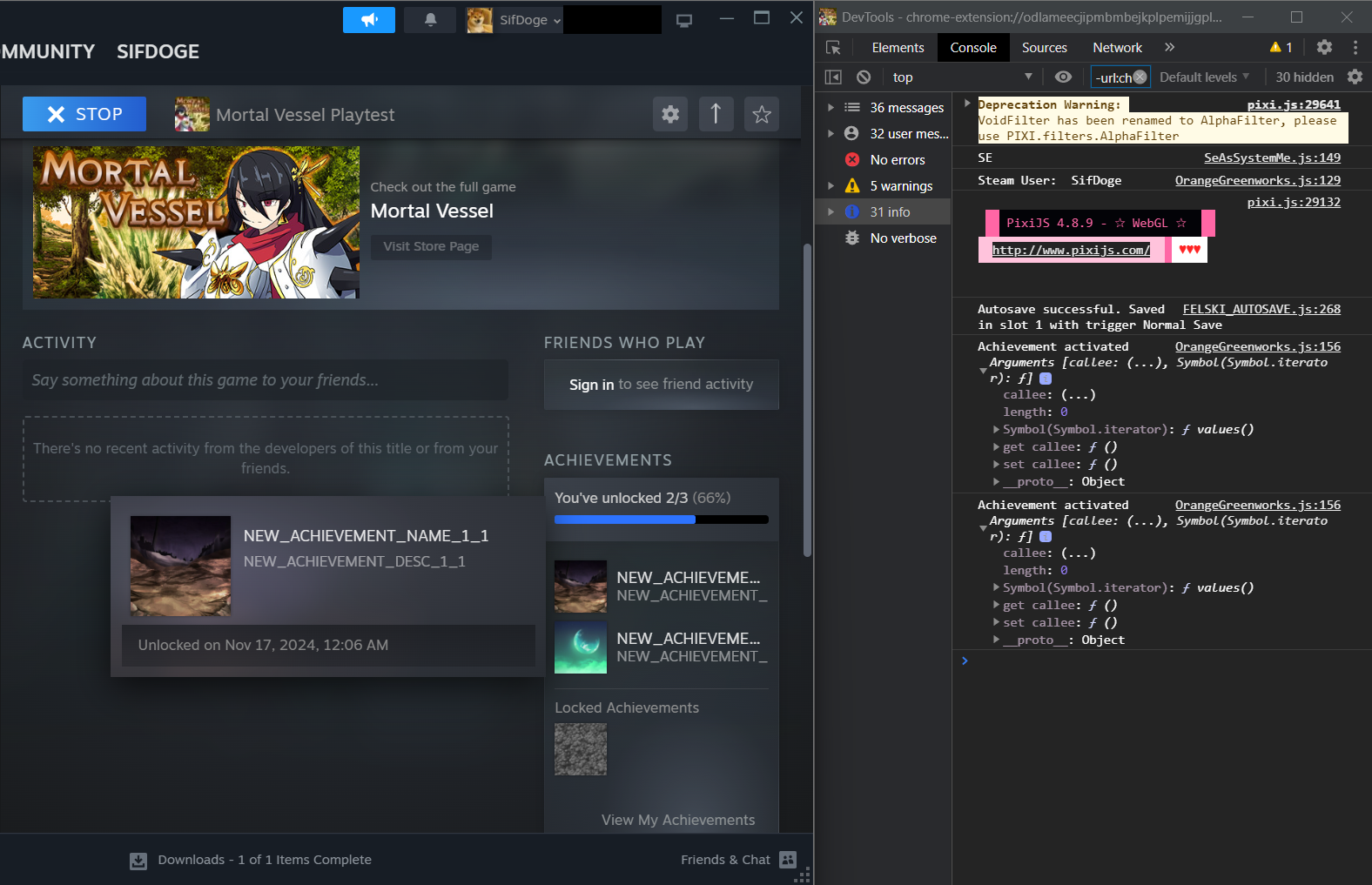The image size is (1372, 885).
Task: Select the first unlocked achievement thumbnail in list
Action: [581, 587]
